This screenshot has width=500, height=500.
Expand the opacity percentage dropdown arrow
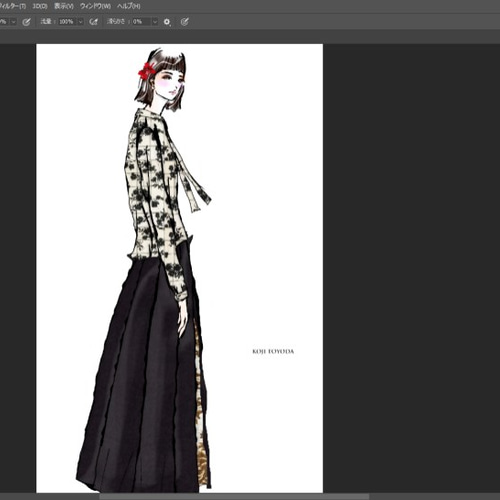[13, 22]
